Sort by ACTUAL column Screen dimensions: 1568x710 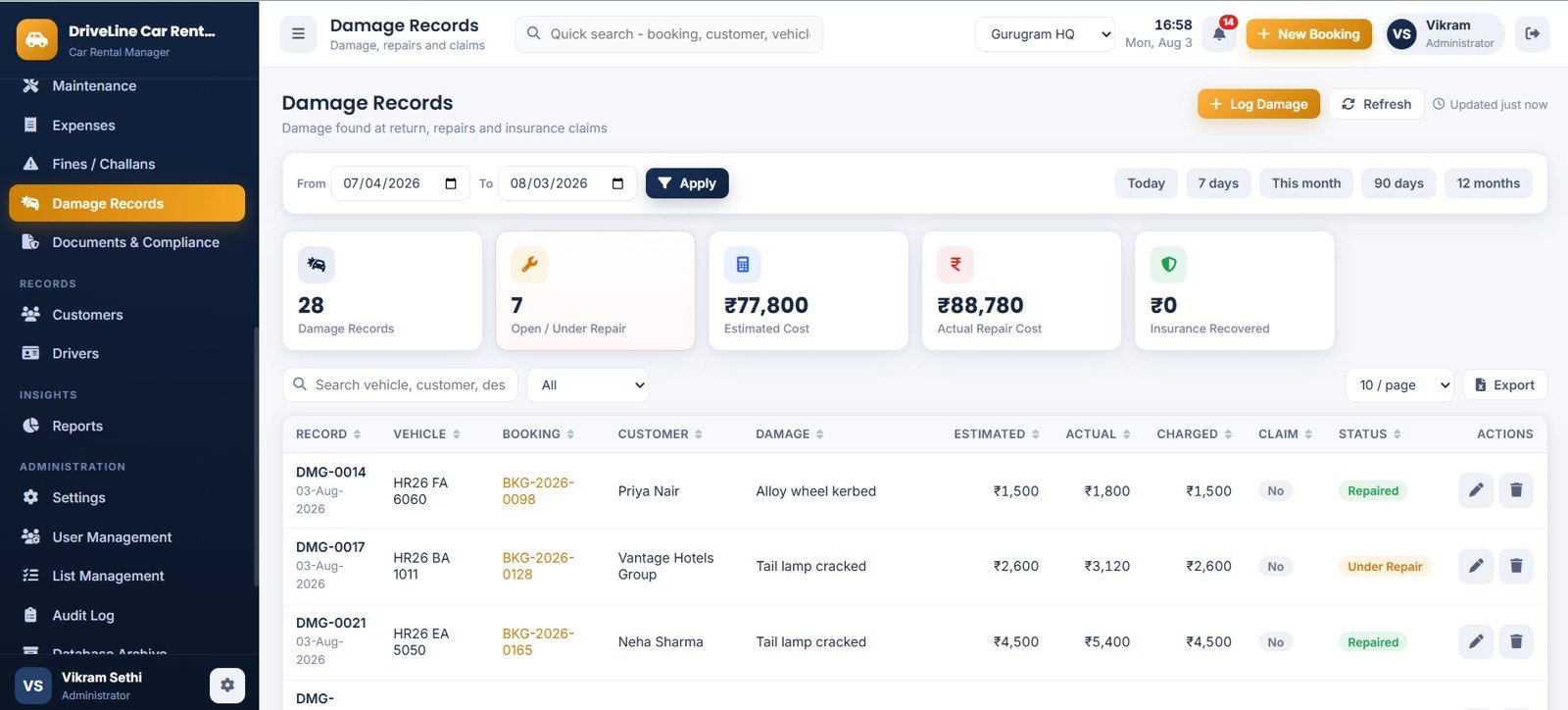coord(1098,433)
